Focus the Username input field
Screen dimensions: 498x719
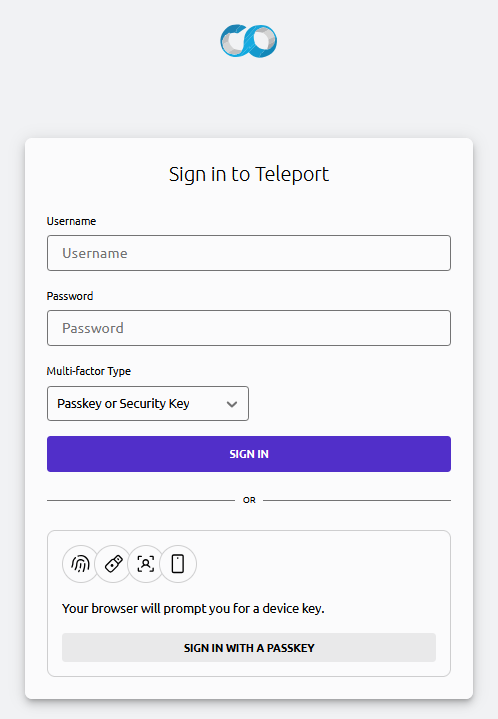pyautogui.click(x=249, y=253)
